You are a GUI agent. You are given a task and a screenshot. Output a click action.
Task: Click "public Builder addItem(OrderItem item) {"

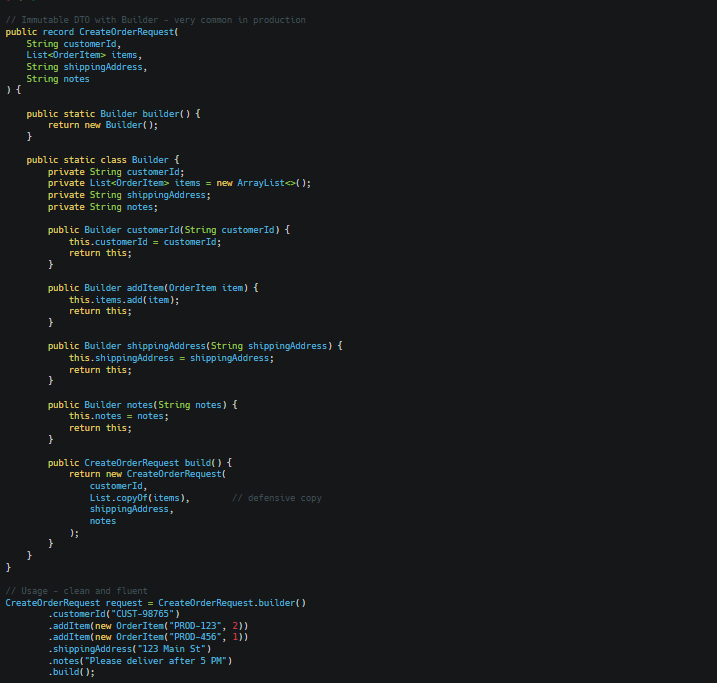click(153, 288)
